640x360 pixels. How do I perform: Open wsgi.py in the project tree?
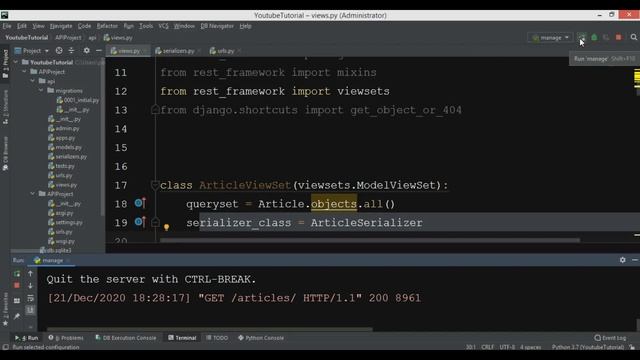61,241
